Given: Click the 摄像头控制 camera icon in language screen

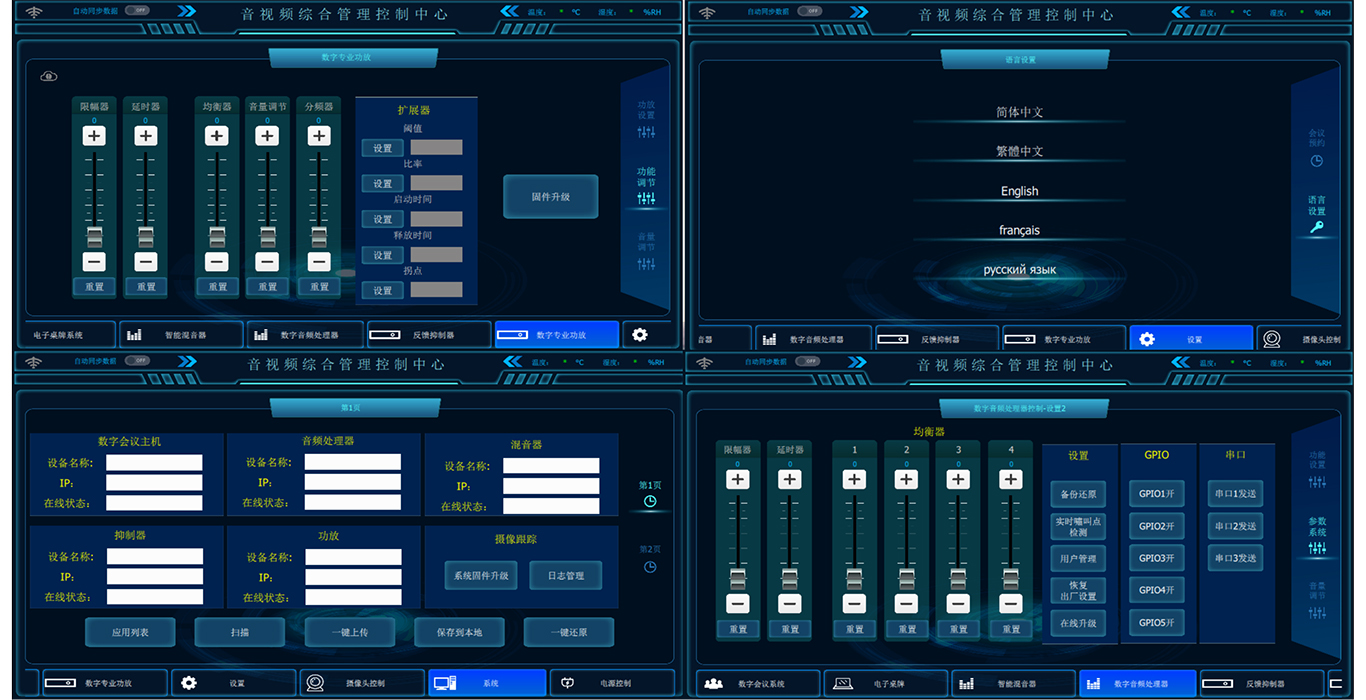Looking at the screenshot, I should (1272, 339).
